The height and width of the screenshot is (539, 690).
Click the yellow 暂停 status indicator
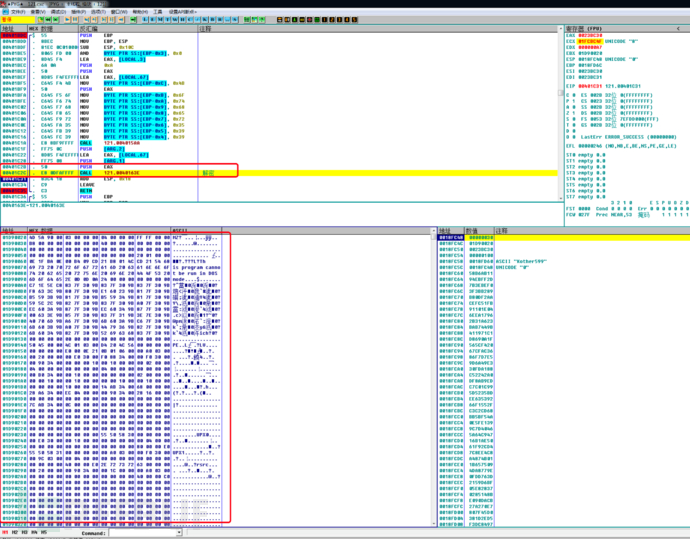point(18,19)
